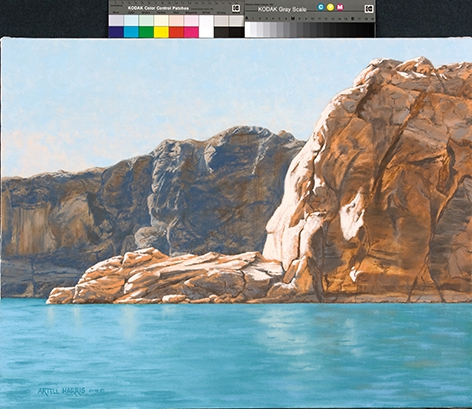Click the red Kodak color patch
The height and width of the screenshot is (409, 472).
176,32
